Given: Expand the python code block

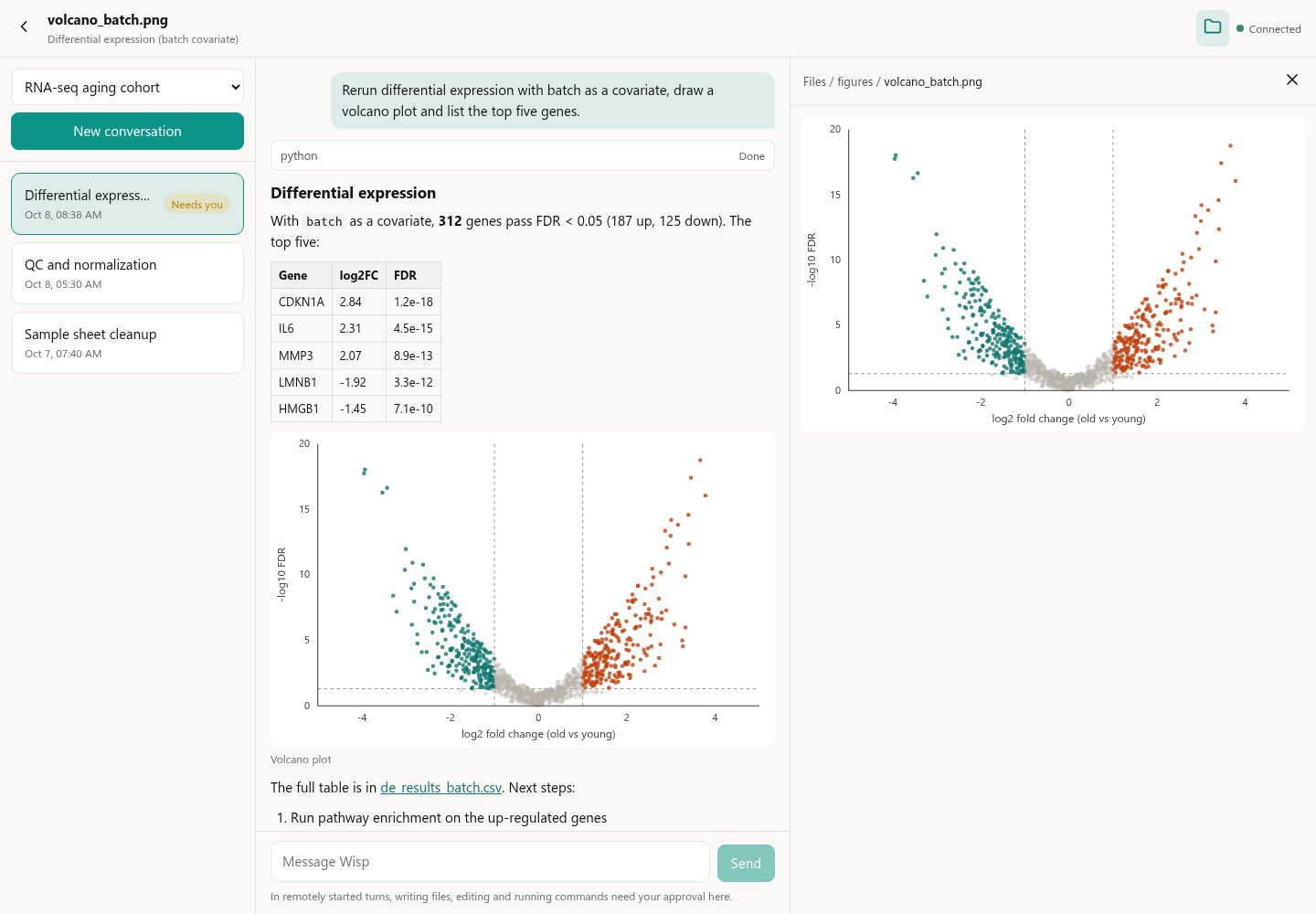Looking at the screenshot, I should [x=523, y=155].
